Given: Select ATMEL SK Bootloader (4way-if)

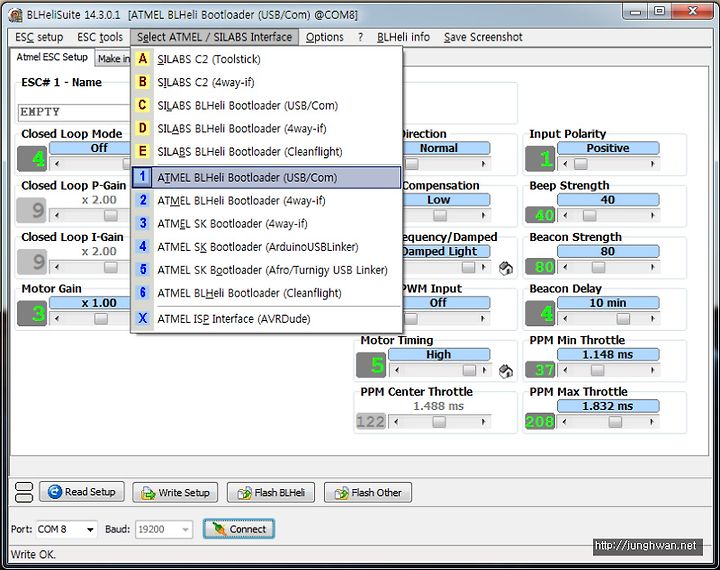Looking at the screenshot, I should click(x=267, y=224).
